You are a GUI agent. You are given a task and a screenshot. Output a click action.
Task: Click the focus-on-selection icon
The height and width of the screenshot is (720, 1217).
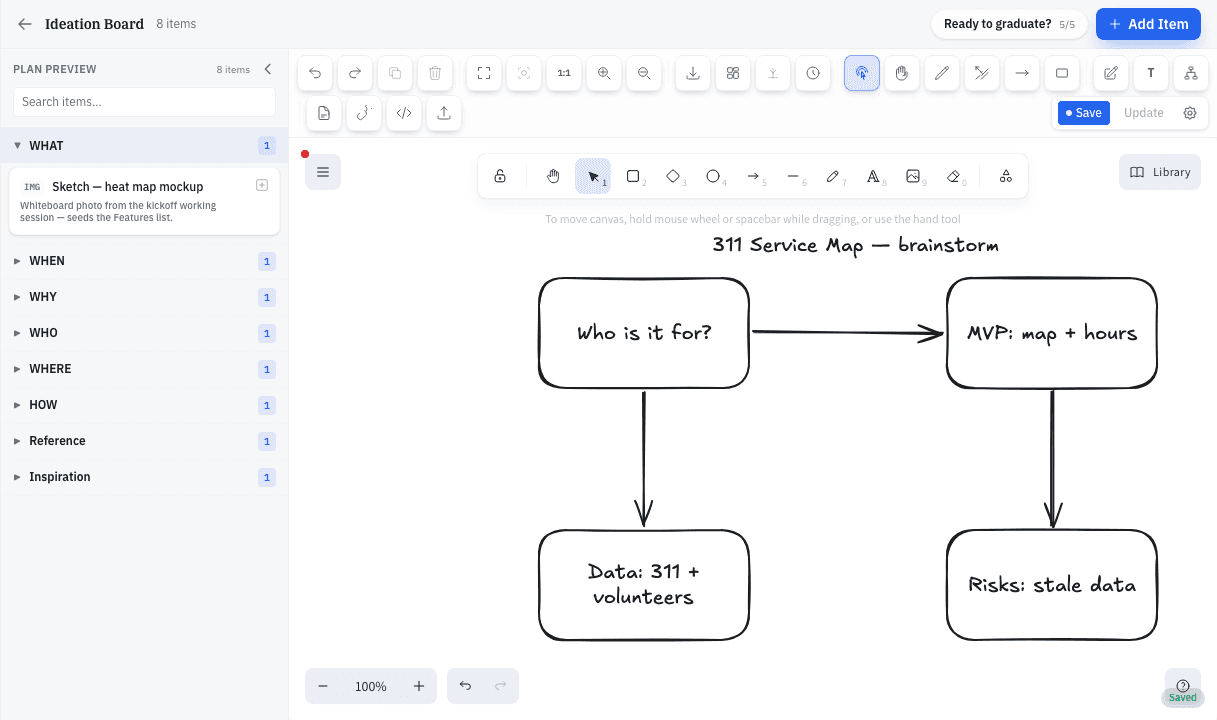pyautogui.click(x=524, y=73)
